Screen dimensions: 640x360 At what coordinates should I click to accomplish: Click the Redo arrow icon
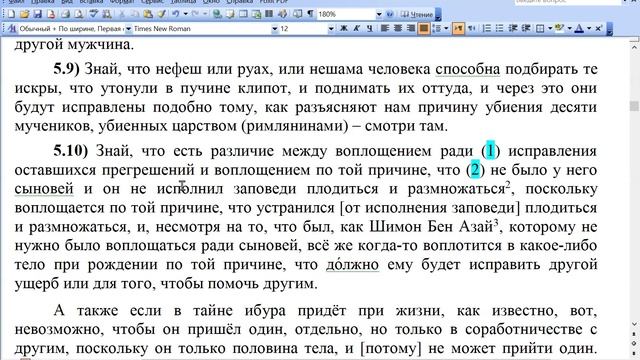(195, 14)
